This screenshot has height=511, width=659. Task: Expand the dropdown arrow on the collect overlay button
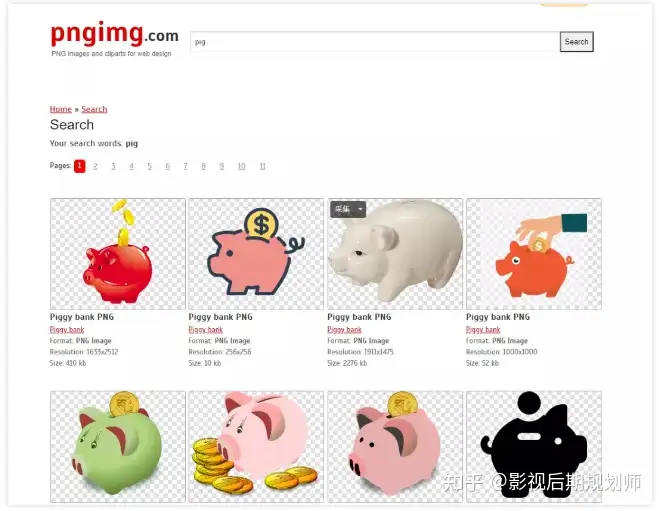[360, 209]
